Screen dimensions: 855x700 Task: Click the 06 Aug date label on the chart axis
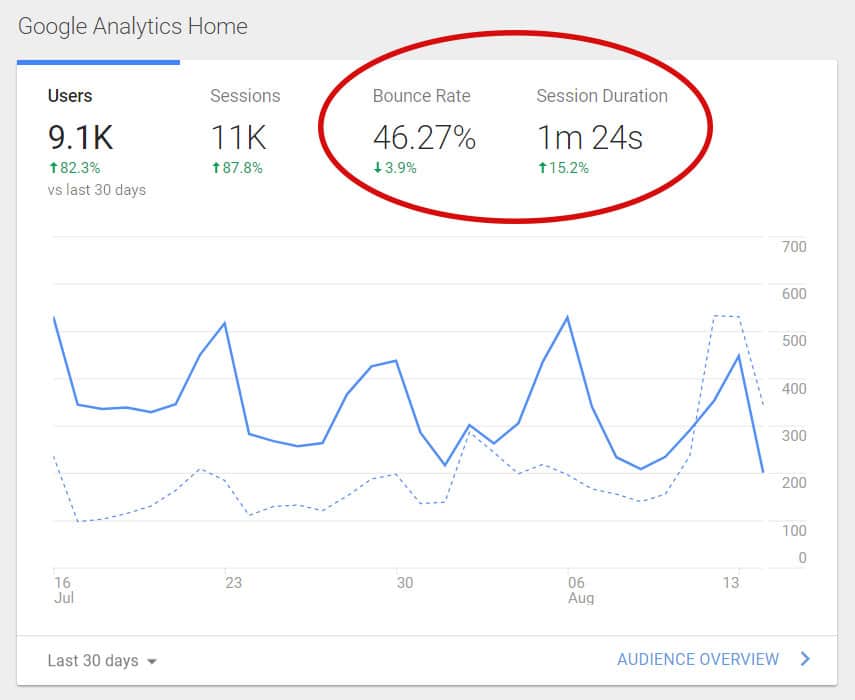tap(581, 590)
